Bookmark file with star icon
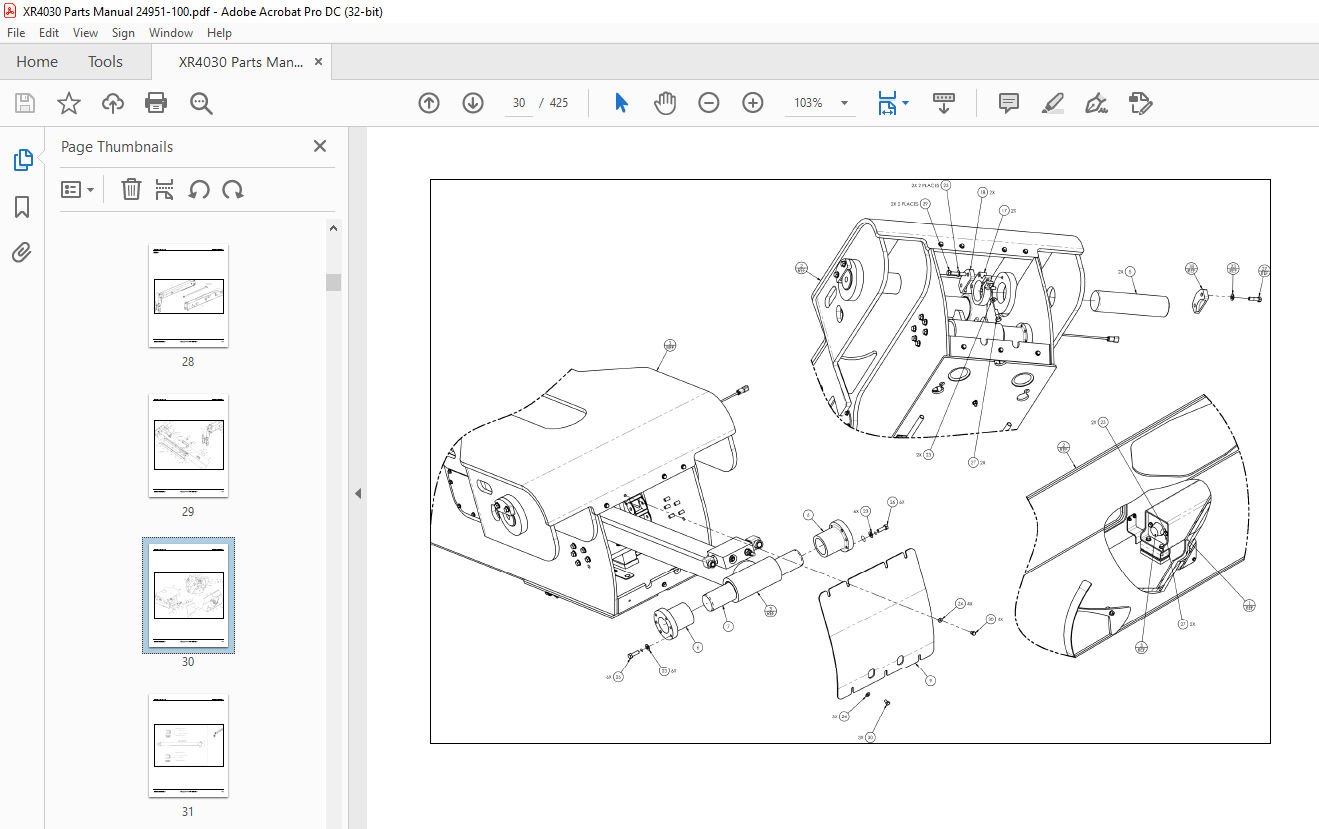1319x829 pixels. [x=69, y=103]
